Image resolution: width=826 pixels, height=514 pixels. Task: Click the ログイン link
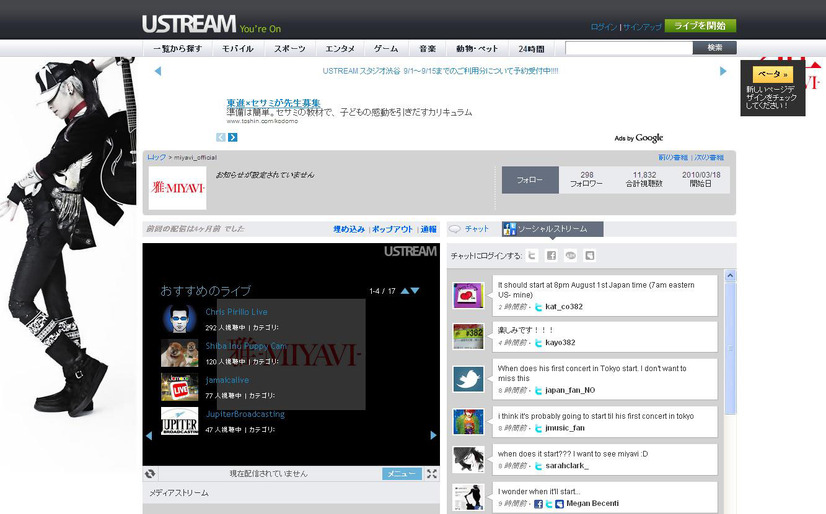603,27
